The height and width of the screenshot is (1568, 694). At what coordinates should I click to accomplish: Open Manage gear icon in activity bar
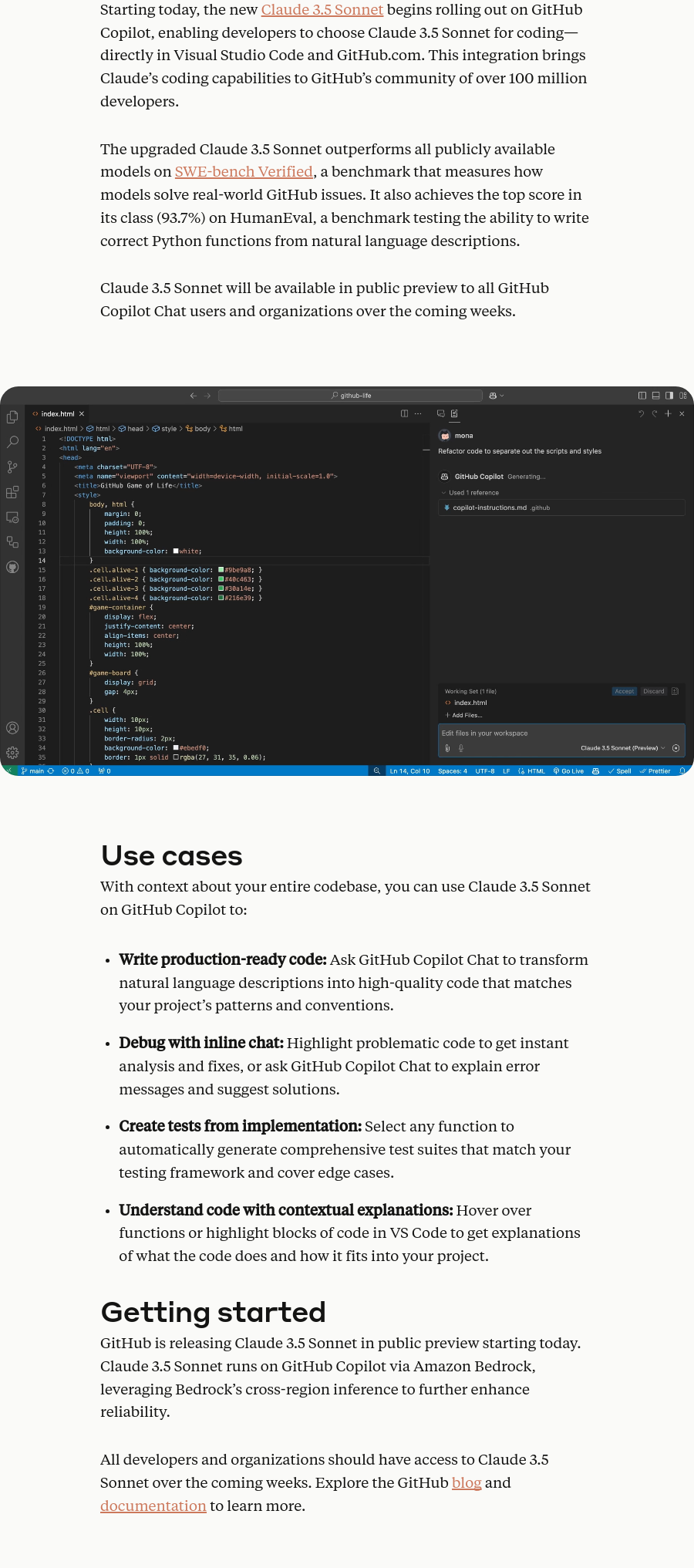coord(12,753)
